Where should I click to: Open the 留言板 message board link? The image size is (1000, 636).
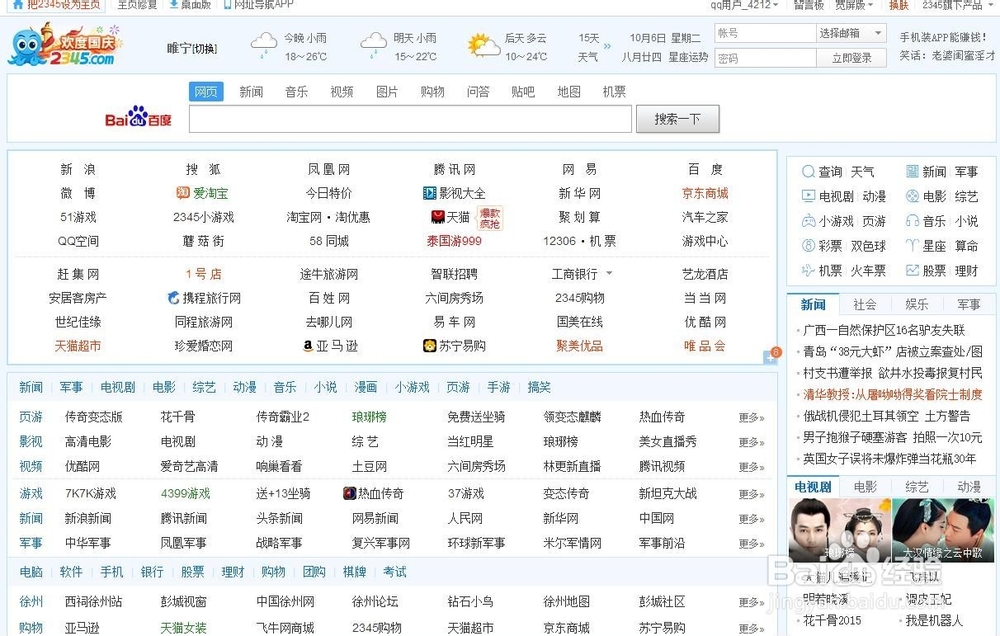click(809, 4)
